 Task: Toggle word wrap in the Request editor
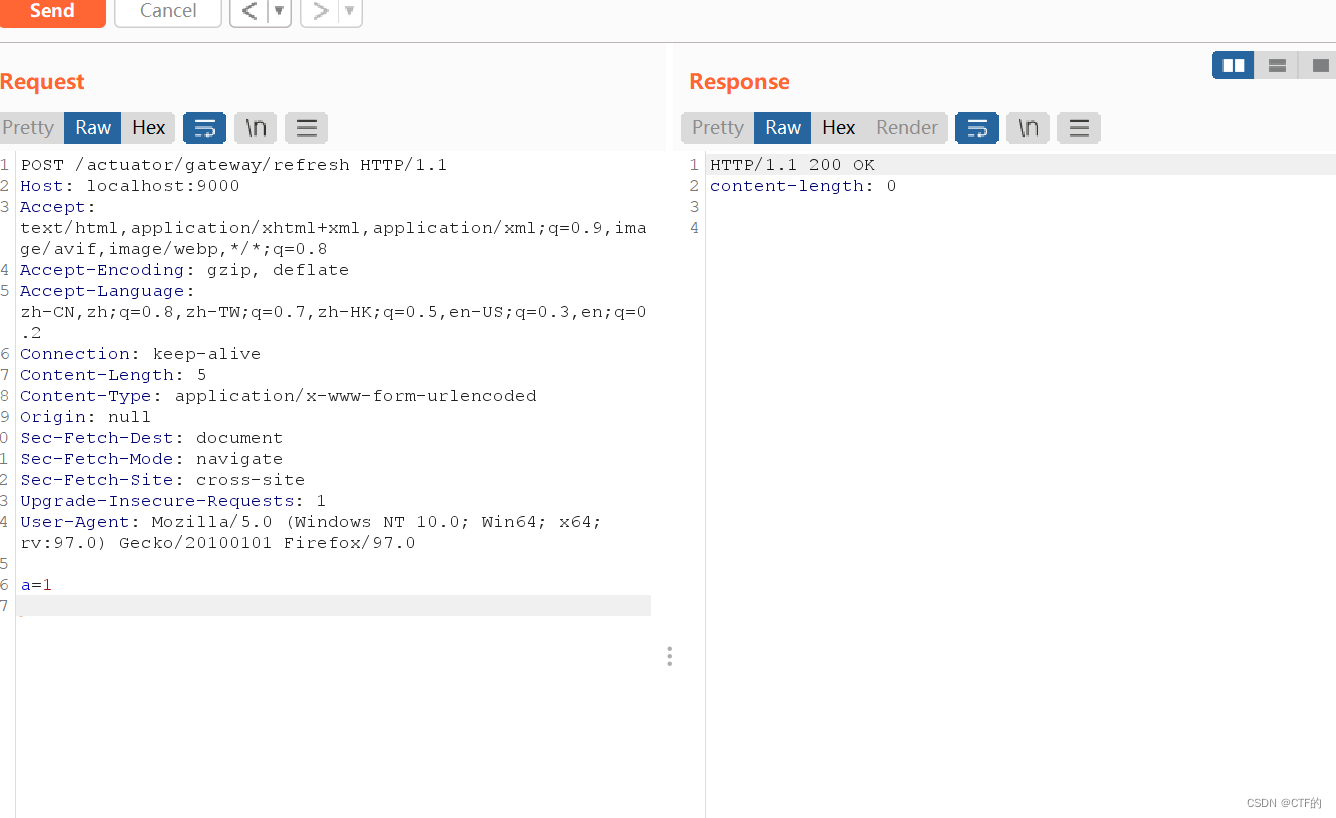tap(204, 127)
